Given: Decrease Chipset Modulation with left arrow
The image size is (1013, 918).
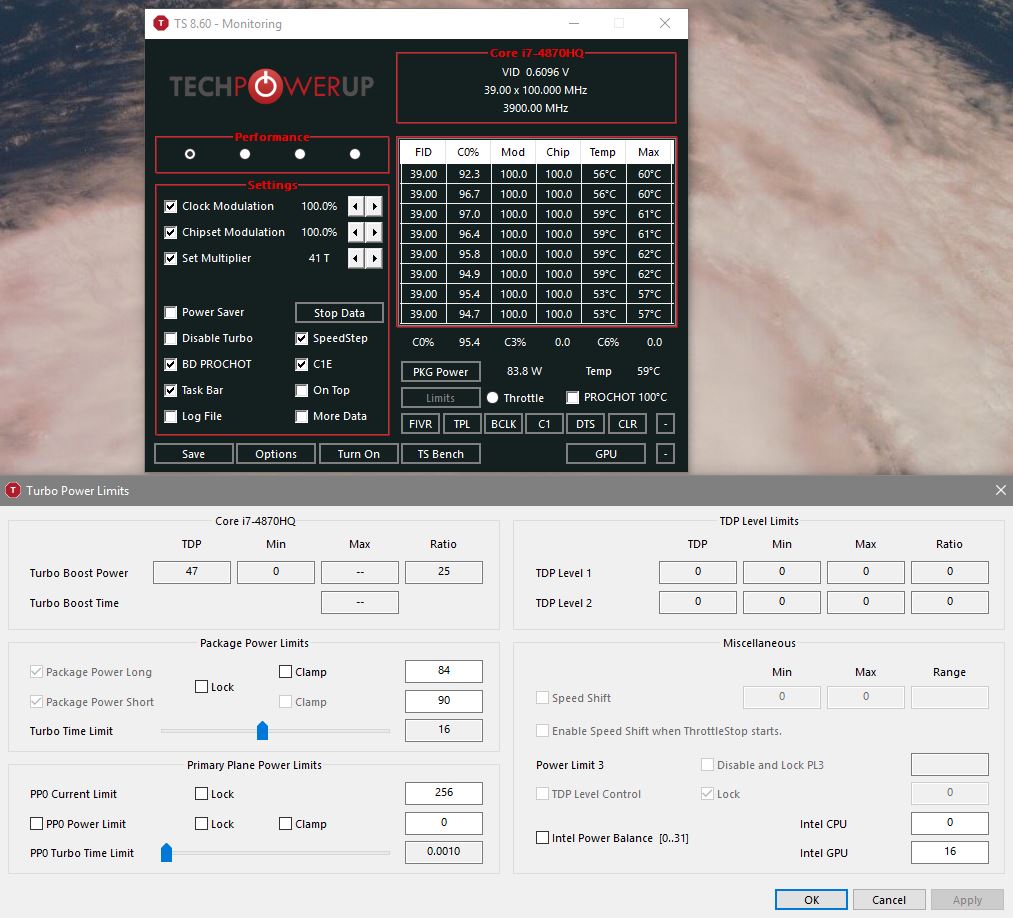Looking at the screenshot, I should point(356,232).
